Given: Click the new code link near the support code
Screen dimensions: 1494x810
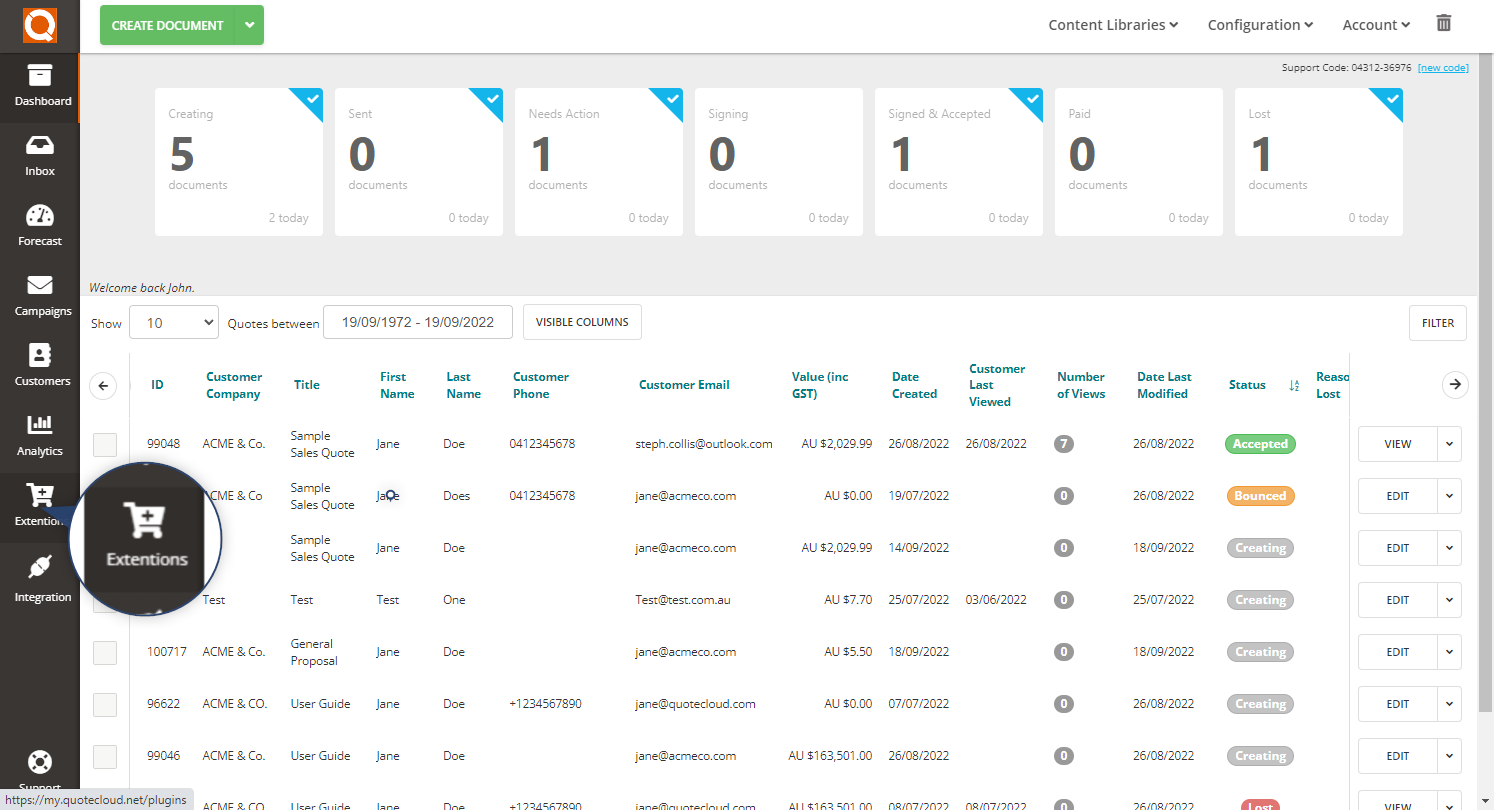Looking at the screenshot, I should click(x=1443, y=67).
